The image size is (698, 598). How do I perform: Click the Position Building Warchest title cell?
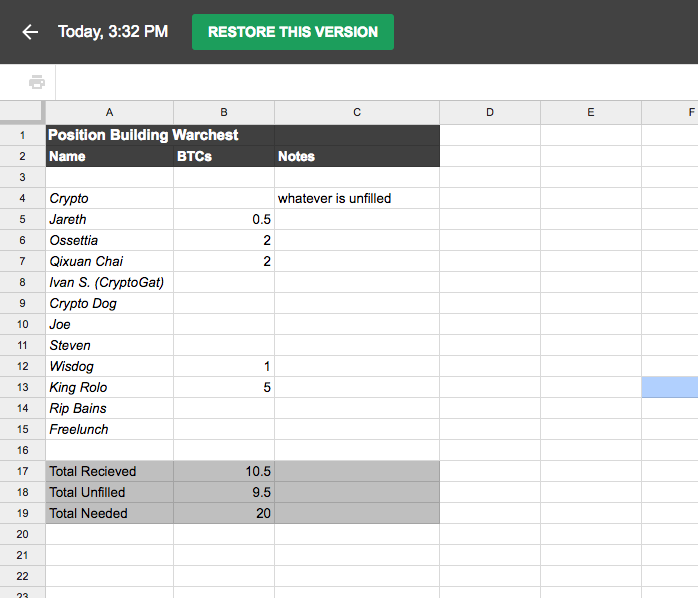click(144, 135)
